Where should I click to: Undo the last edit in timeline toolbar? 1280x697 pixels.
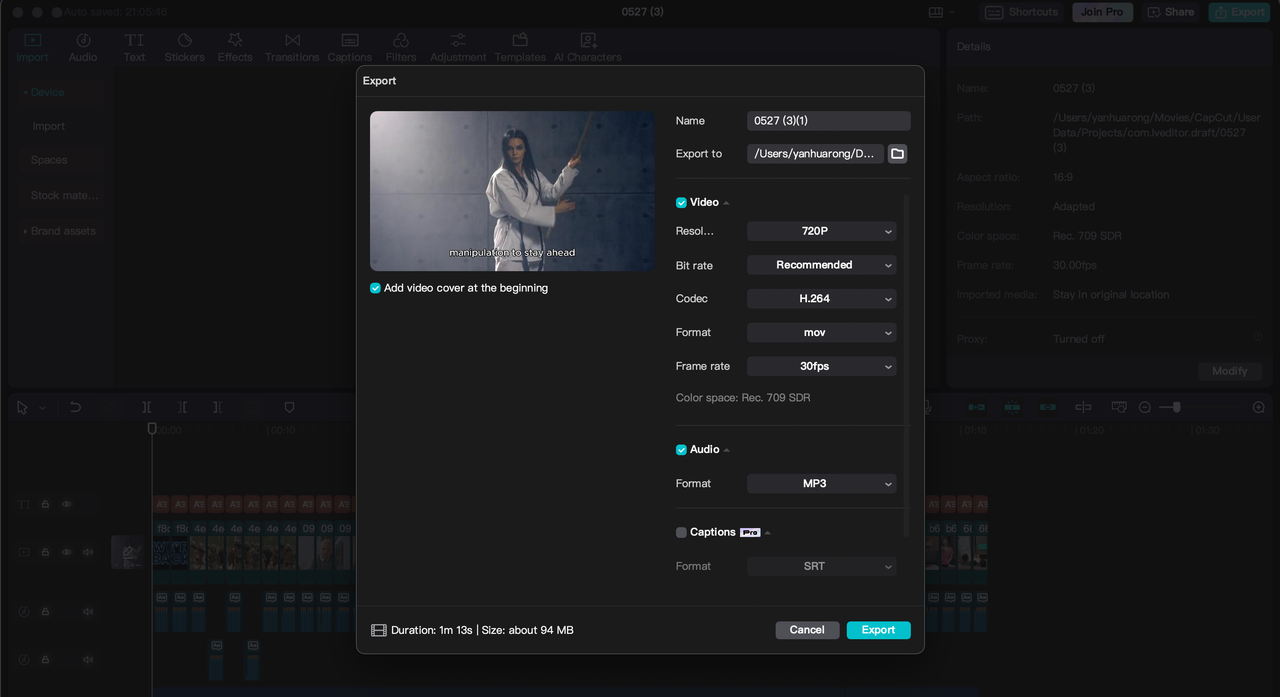tap(75, 408)
